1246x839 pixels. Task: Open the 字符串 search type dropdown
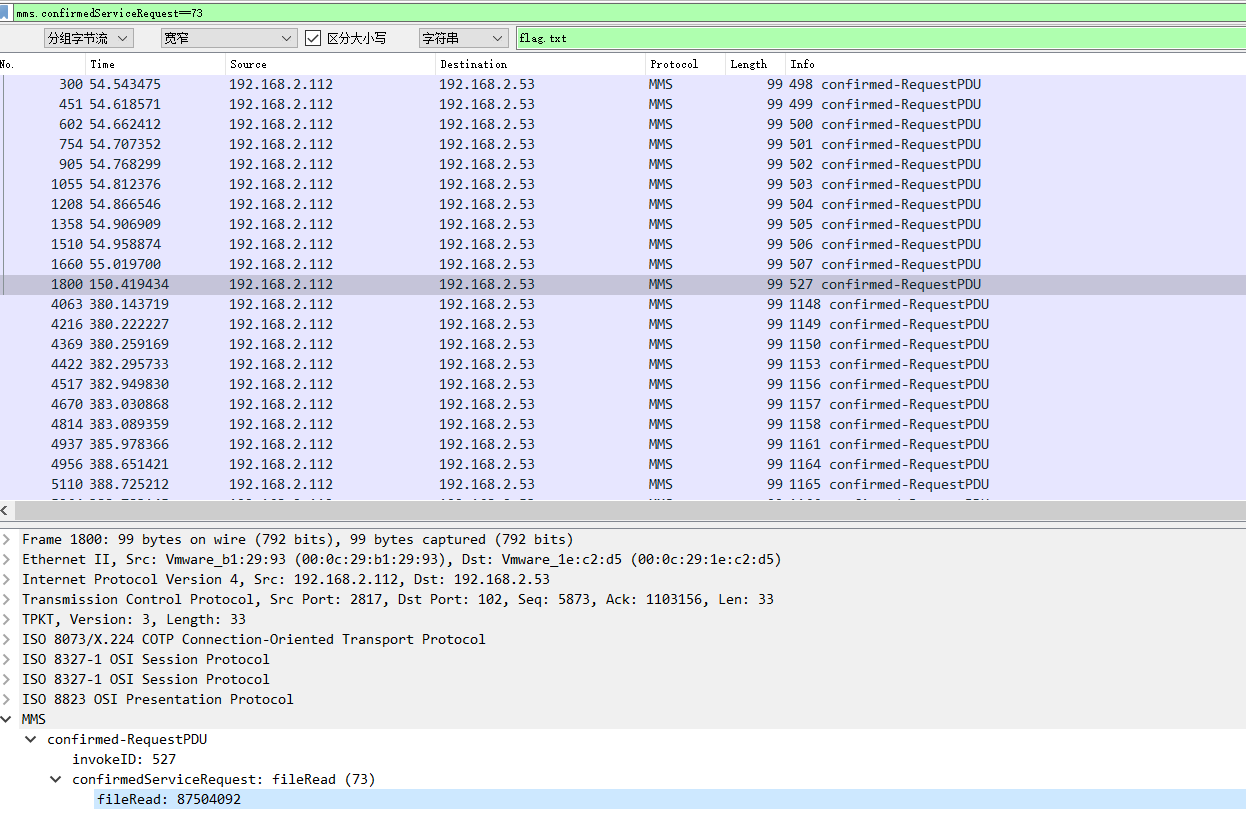(x=463, y=38)
